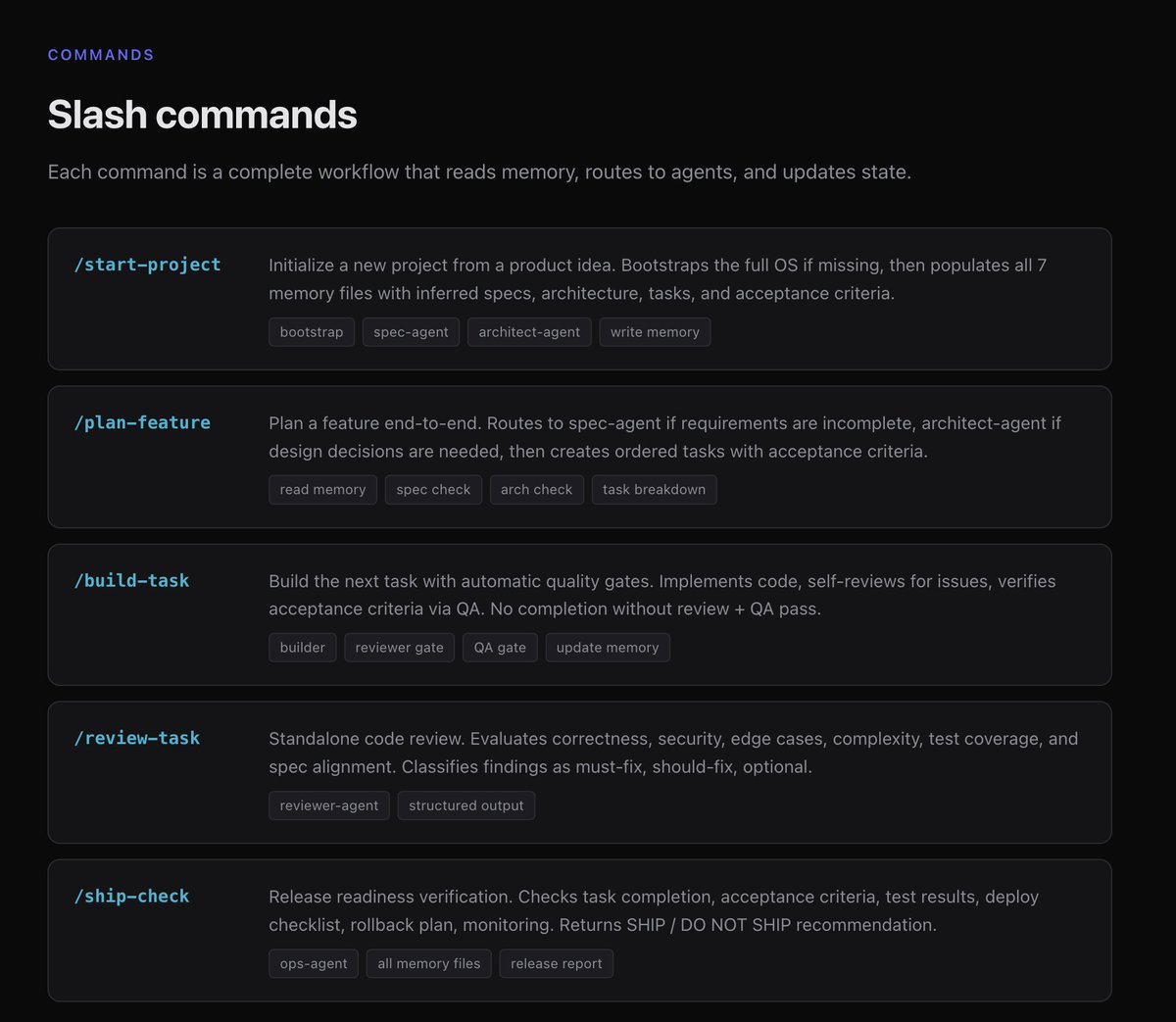
Task: Select the update memory tag
Action: pos(608,648)
